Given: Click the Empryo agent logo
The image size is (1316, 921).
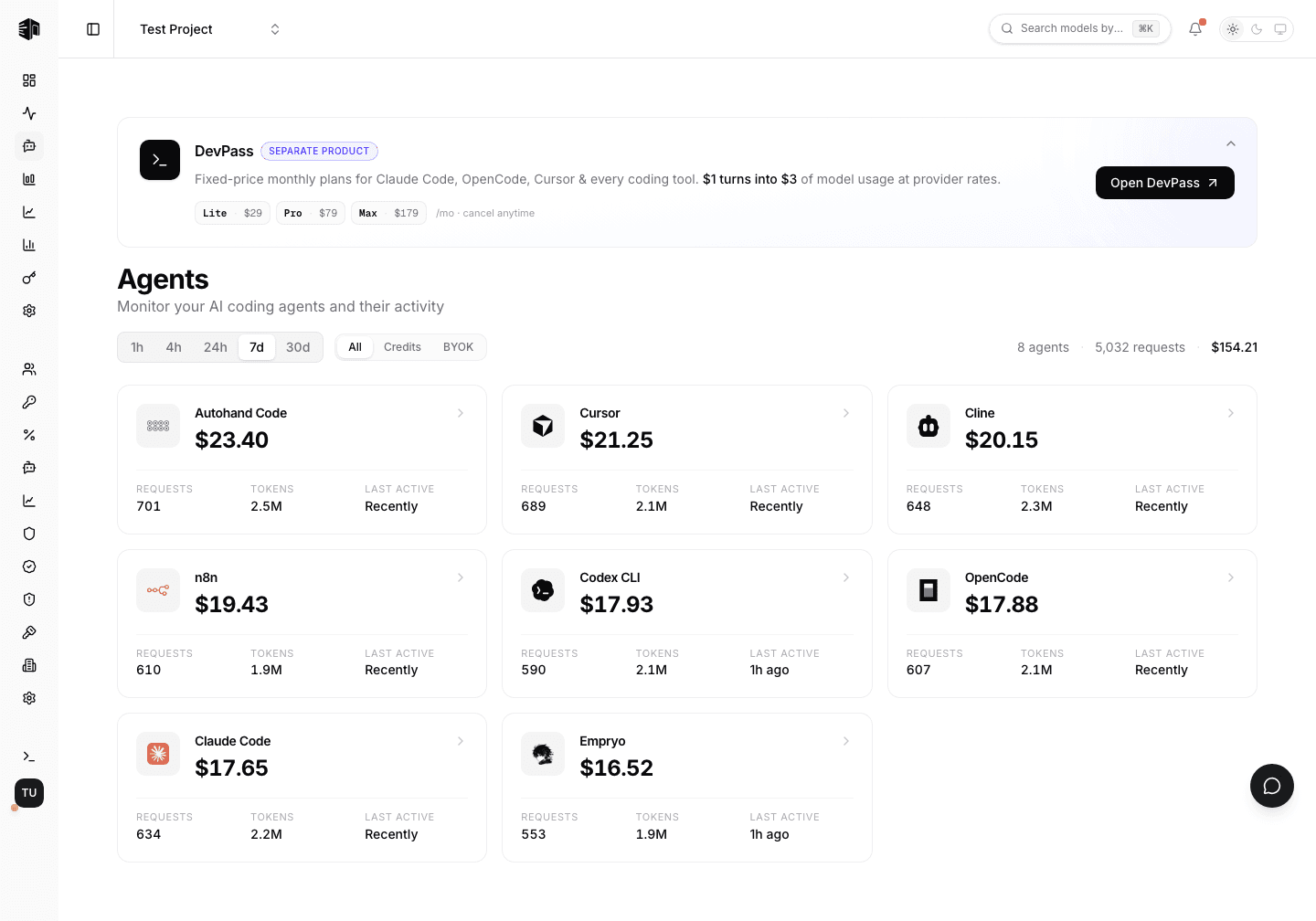Looking at the screenshot, I should click(543, 754).
